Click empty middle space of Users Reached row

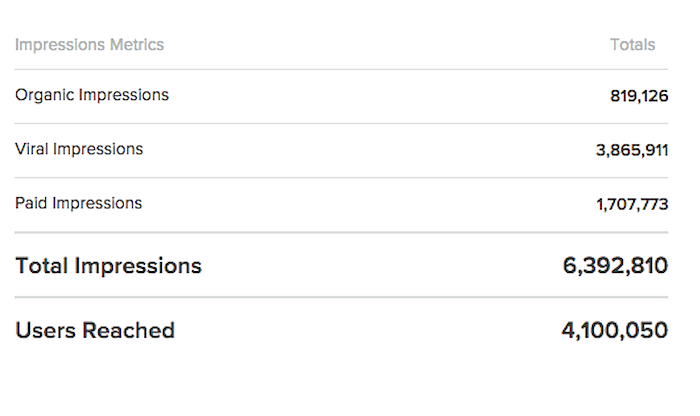pos(368,331)
